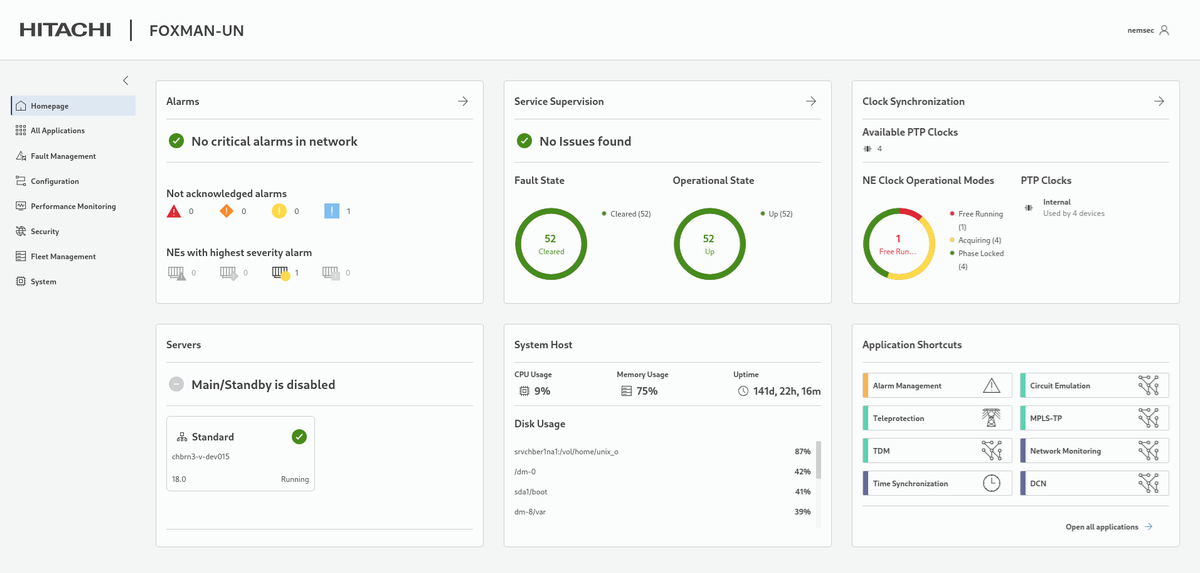Open Clock Synchronization card arrow
This screenshot has height=573, width=1200.
point(1159,101)
